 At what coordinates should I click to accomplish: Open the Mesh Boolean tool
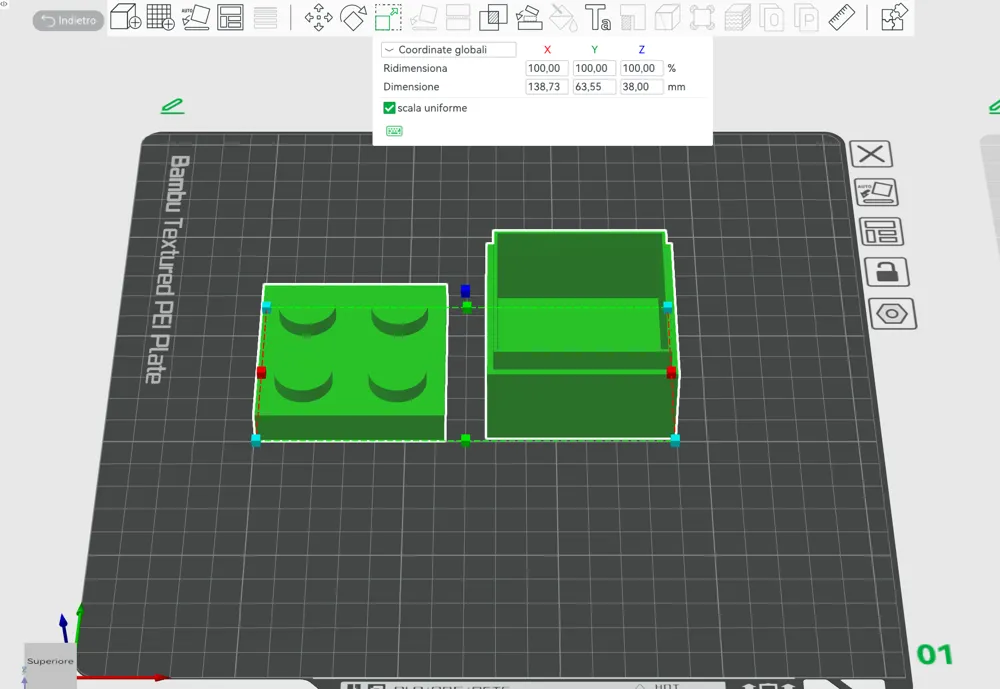[x=493, y=17]
